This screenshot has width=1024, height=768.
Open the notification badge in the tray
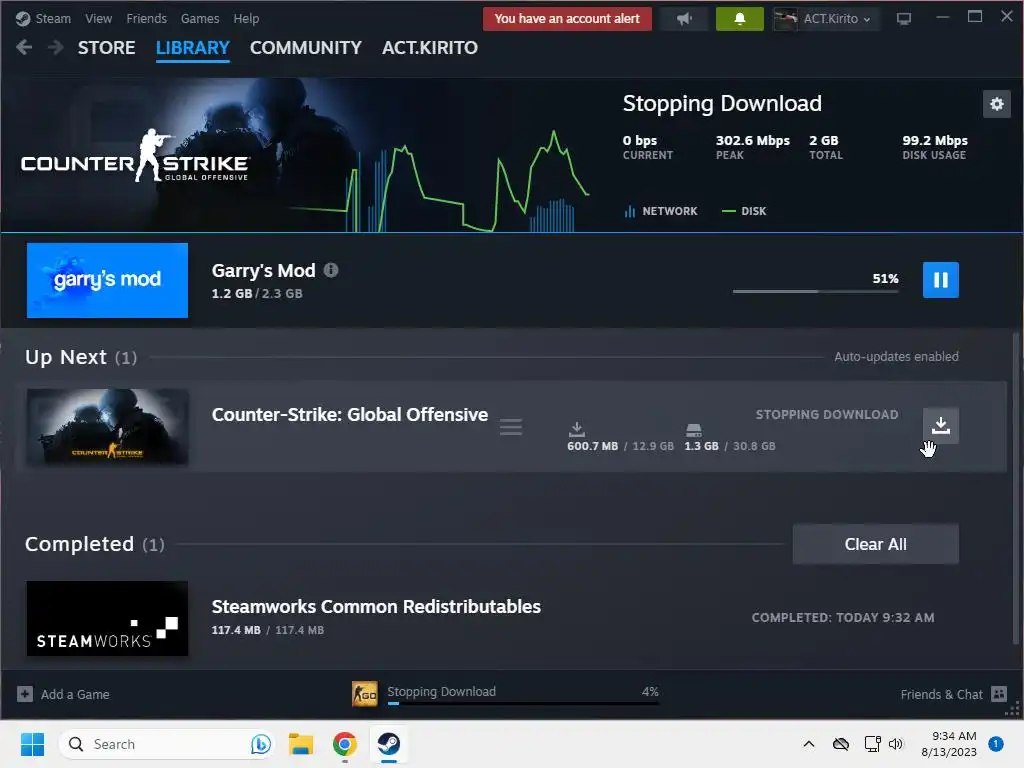[996, 744]
